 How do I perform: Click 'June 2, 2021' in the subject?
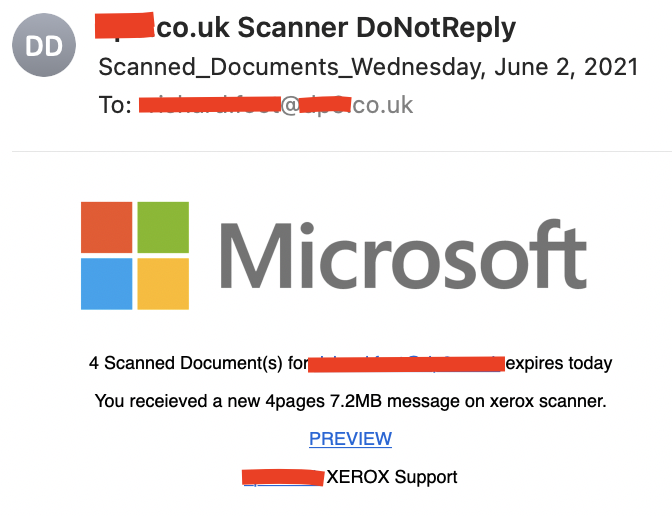[567, 67]
